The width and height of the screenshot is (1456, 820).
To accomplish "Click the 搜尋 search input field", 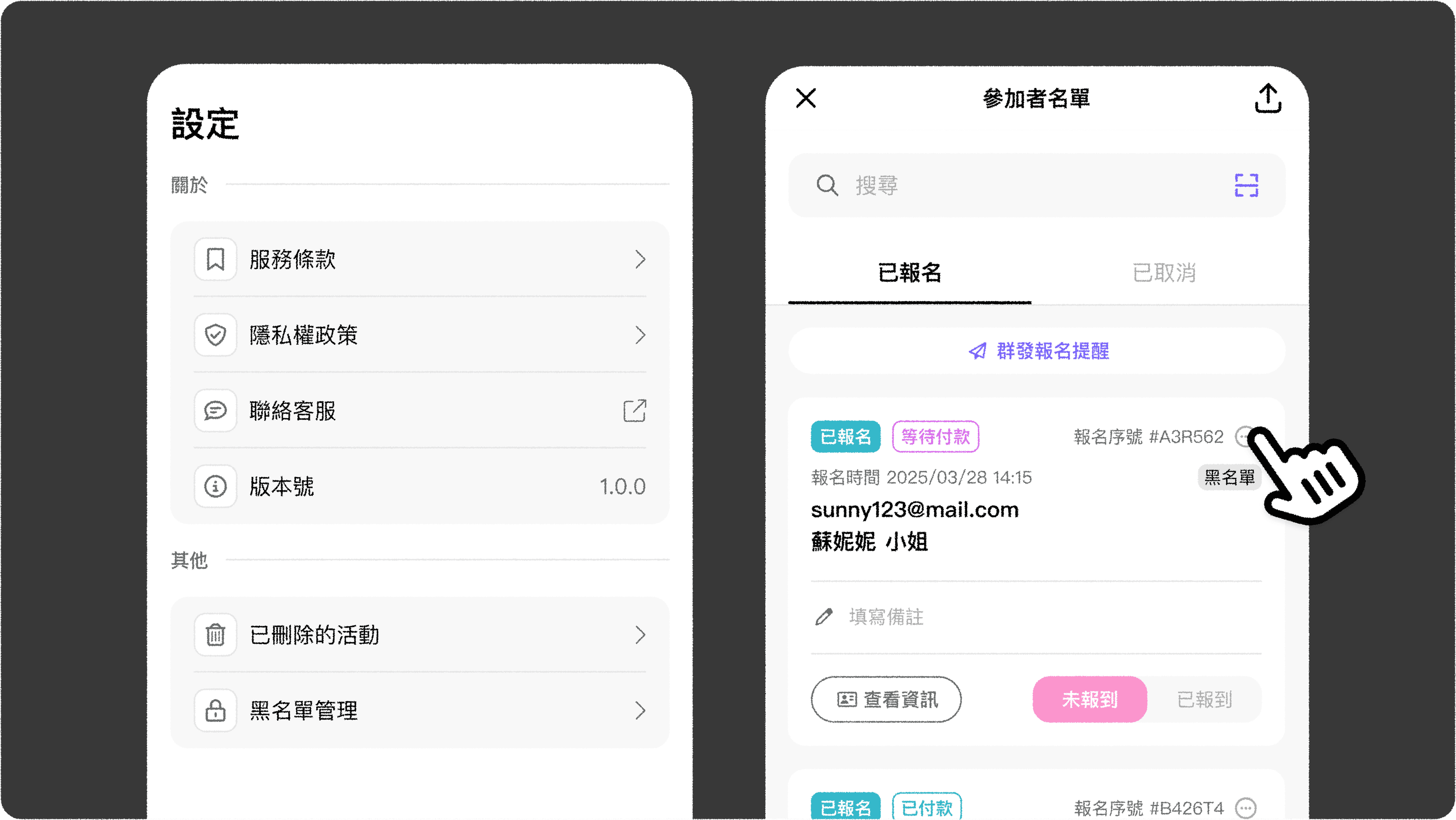I will coord(1037,185).
